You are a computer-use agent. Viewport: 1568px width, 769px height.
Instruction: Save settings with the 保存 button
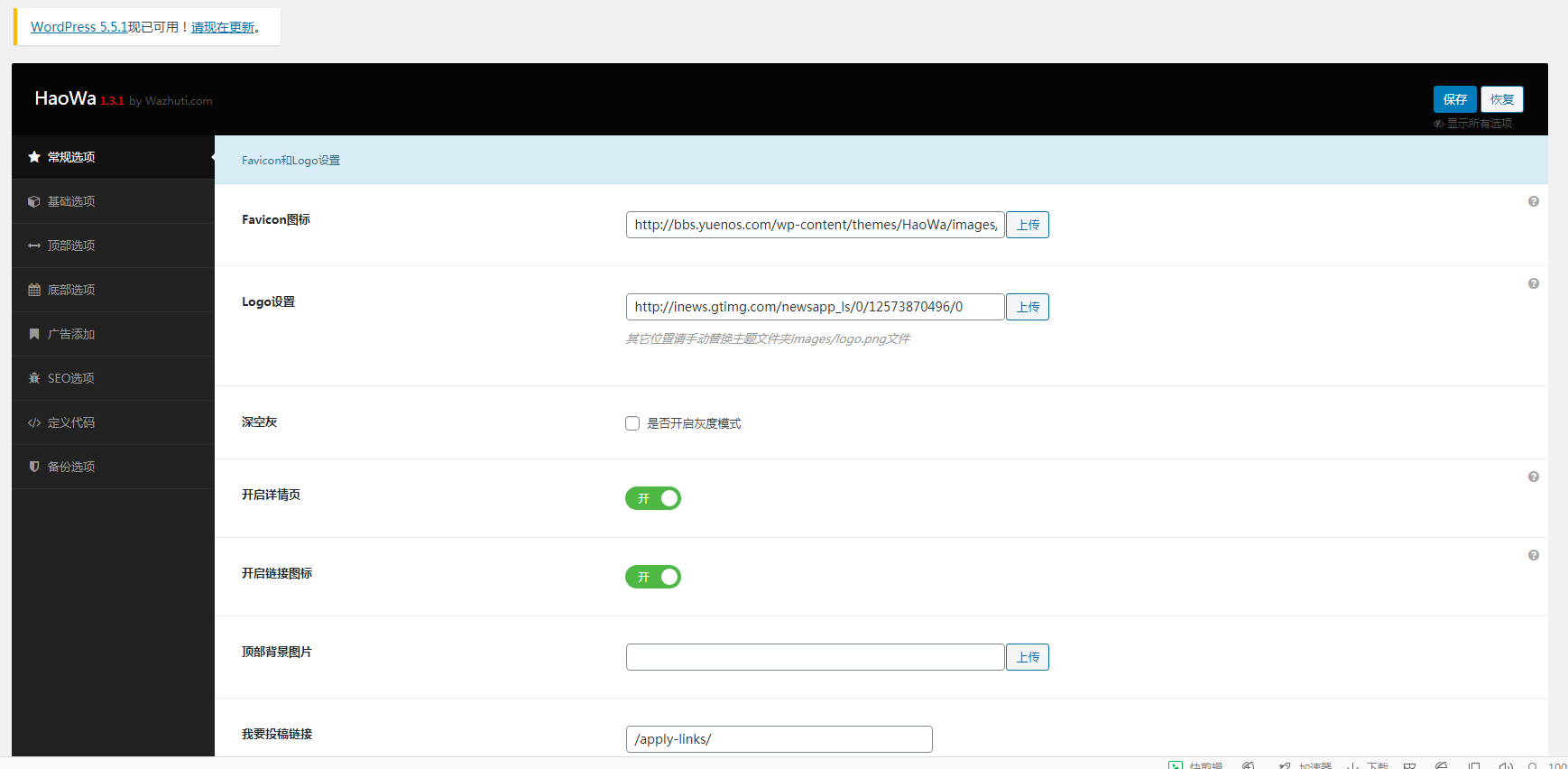click(x=1455, y=99)
